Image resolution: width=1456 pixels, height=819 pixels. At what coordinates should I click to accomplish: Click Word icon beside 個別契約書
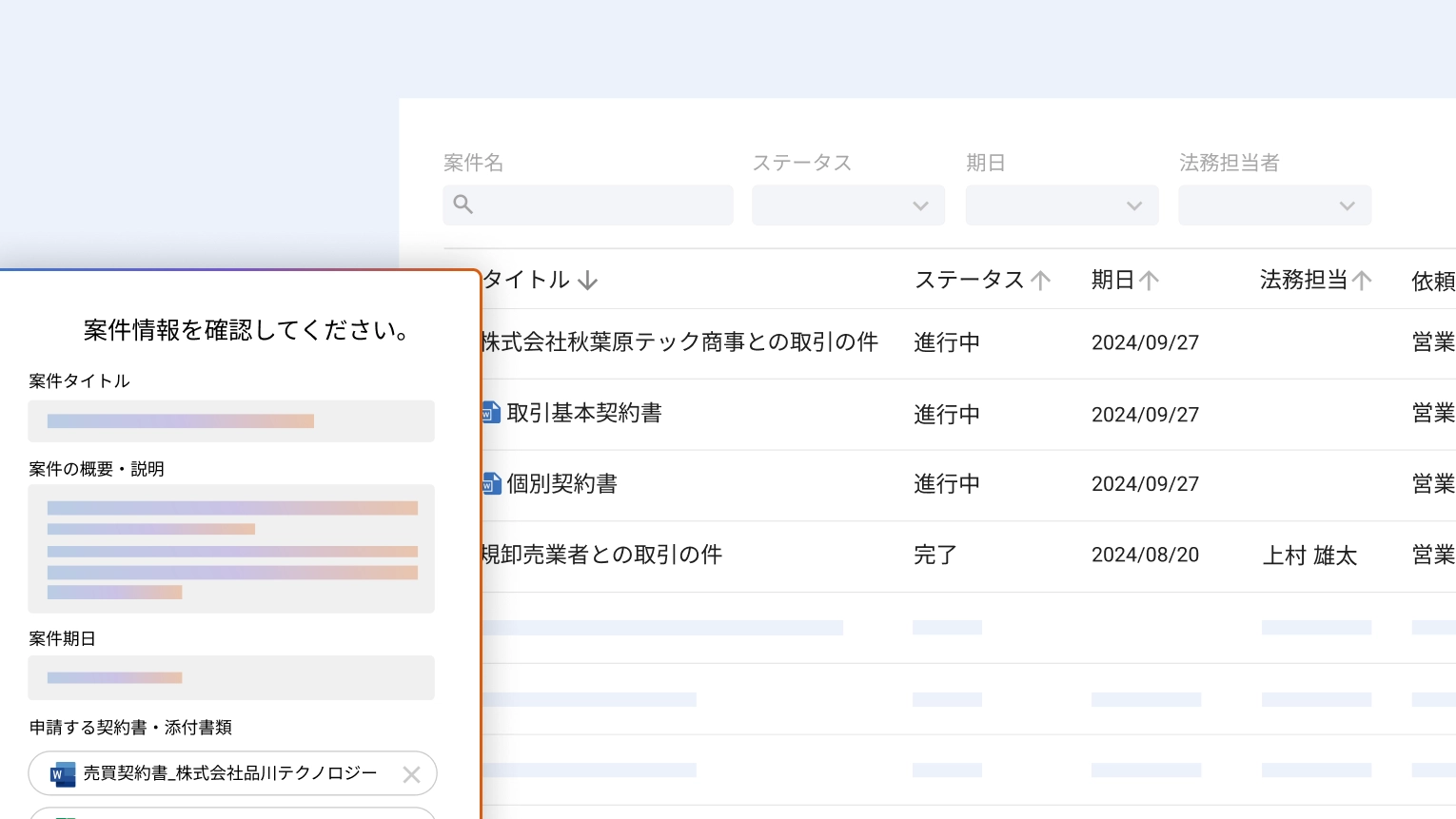pyautogui.click(x=491, y=484)
